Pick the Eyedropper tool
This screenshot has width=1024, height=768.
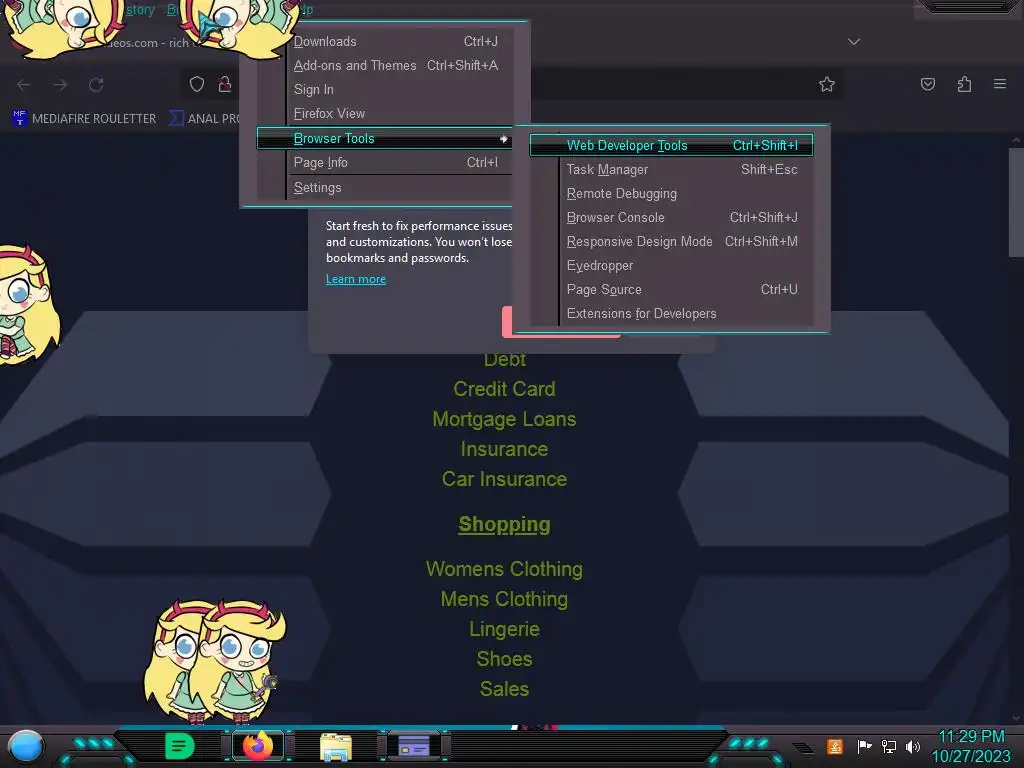tap(671, 266)
